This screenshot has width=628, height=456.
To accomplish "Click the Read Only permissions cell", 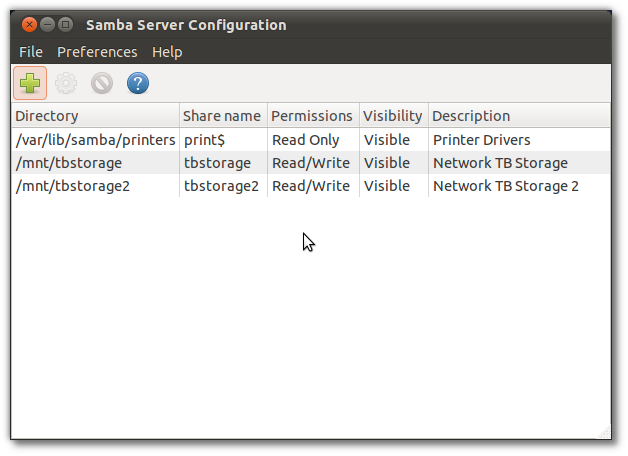I will pos(306,140).
